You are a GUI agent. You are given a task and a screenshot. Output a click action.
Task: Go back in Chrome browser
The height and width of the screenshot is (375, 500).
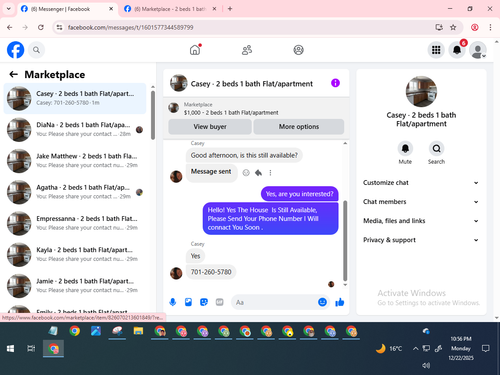pyautogui.click(x=10, y=27)
